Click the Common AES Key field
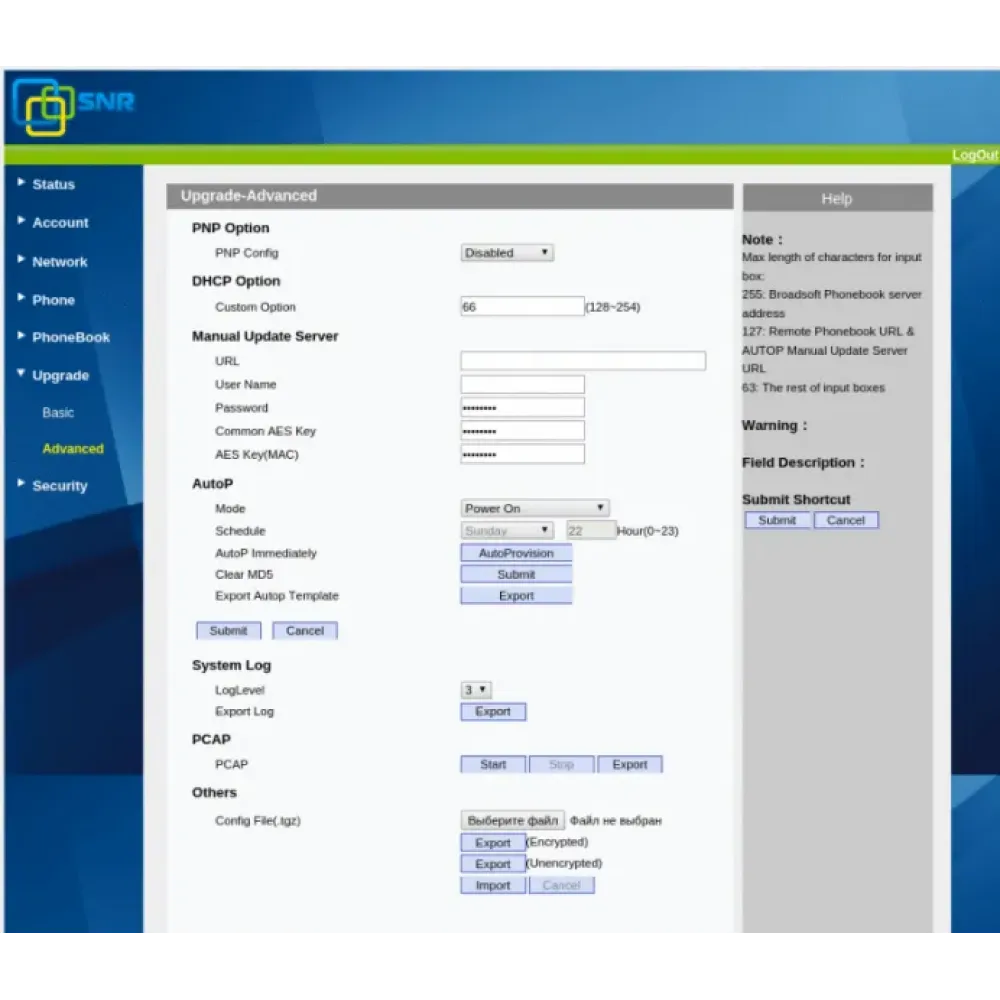The width and height of the screenshot is (1000, 1000). click(522, 431)
